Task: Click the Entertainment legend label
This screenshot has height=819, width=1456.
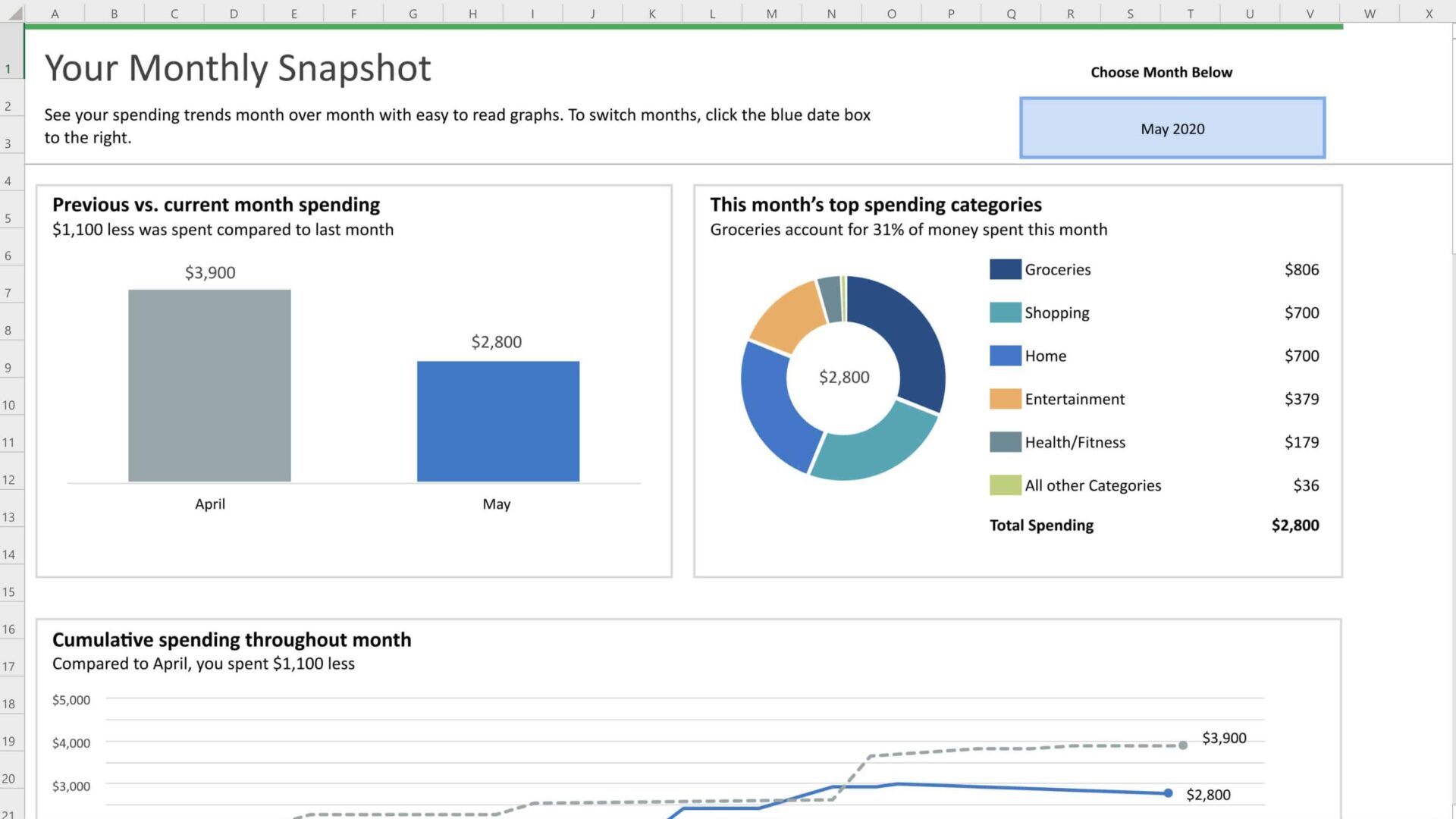Action: coord(1075,399)
